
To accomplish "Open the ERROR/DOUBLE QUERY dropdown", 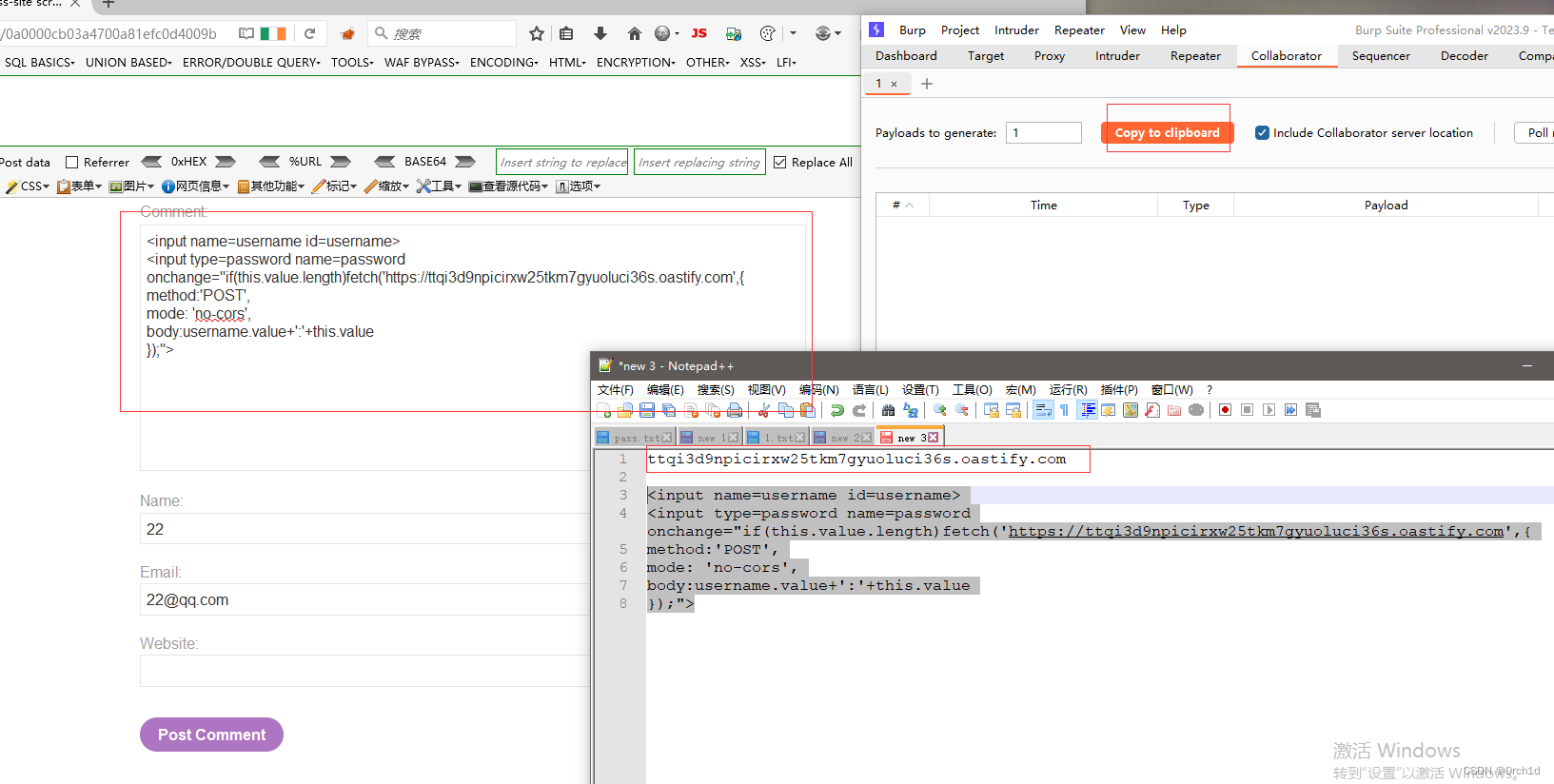I will tap(252, 63).
